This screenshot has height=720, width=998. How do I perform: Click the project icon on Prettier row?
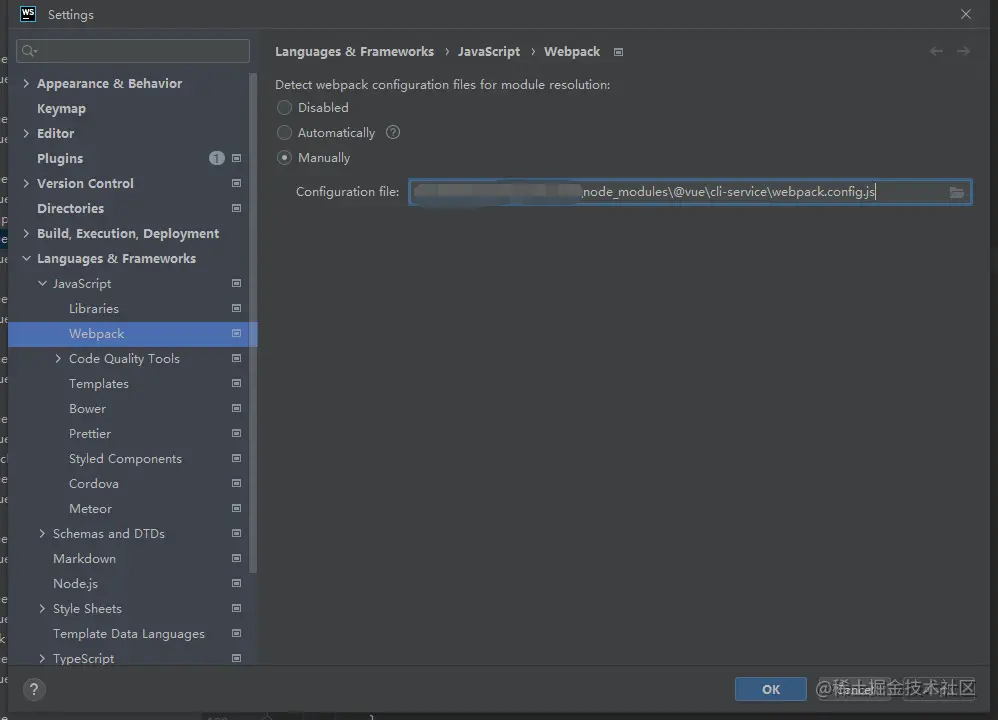click(x=236, y=434)
